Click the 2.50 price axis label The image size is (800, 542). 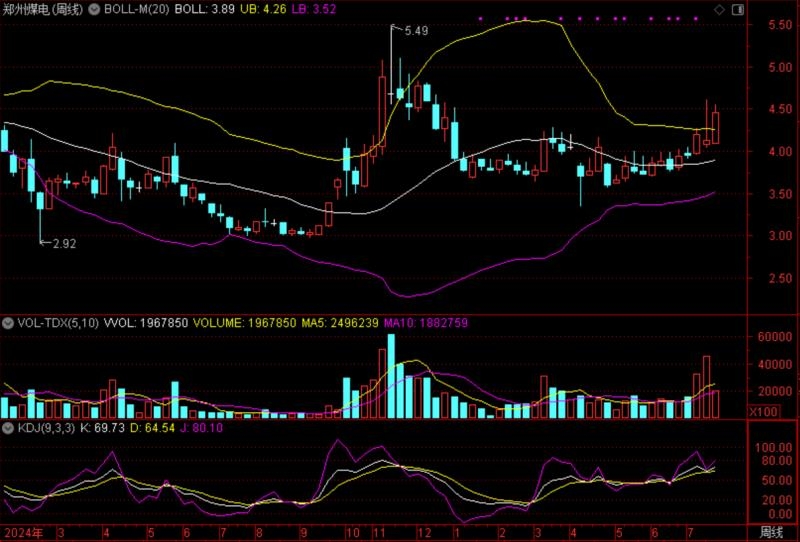click(780, 278)
